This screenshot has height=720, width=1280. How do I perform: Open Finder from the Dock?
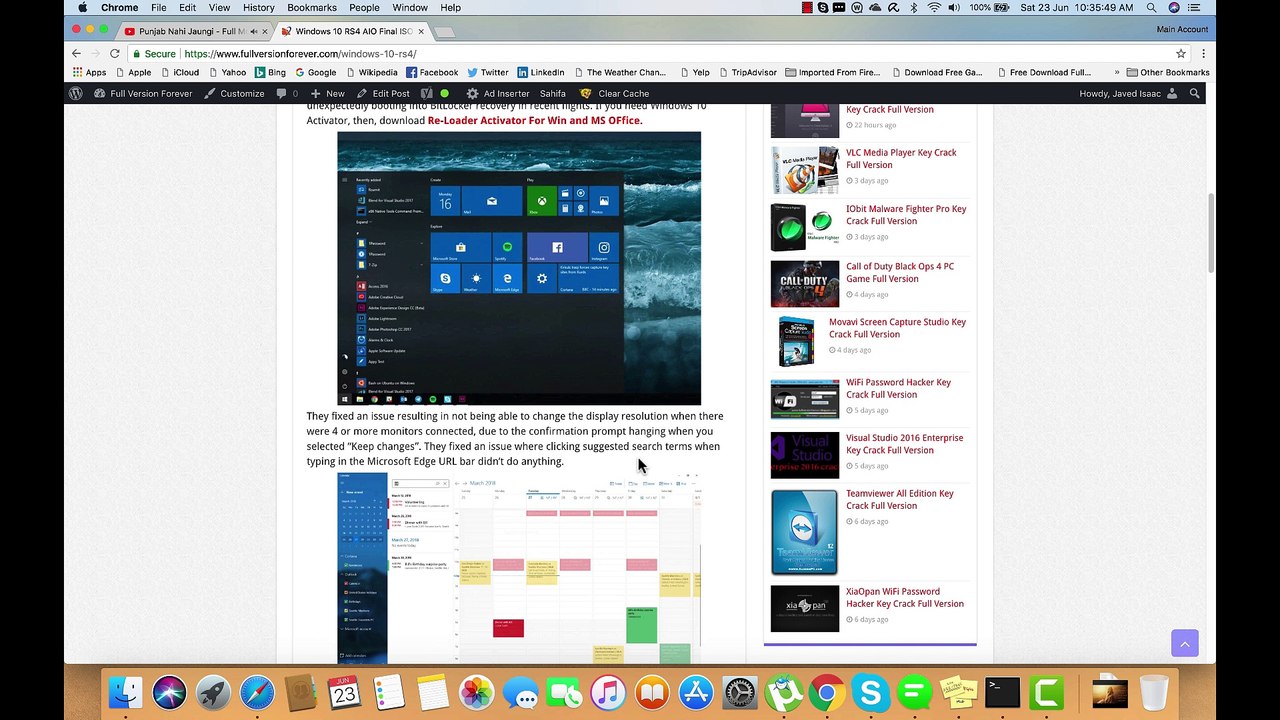(x=126, y=692)
